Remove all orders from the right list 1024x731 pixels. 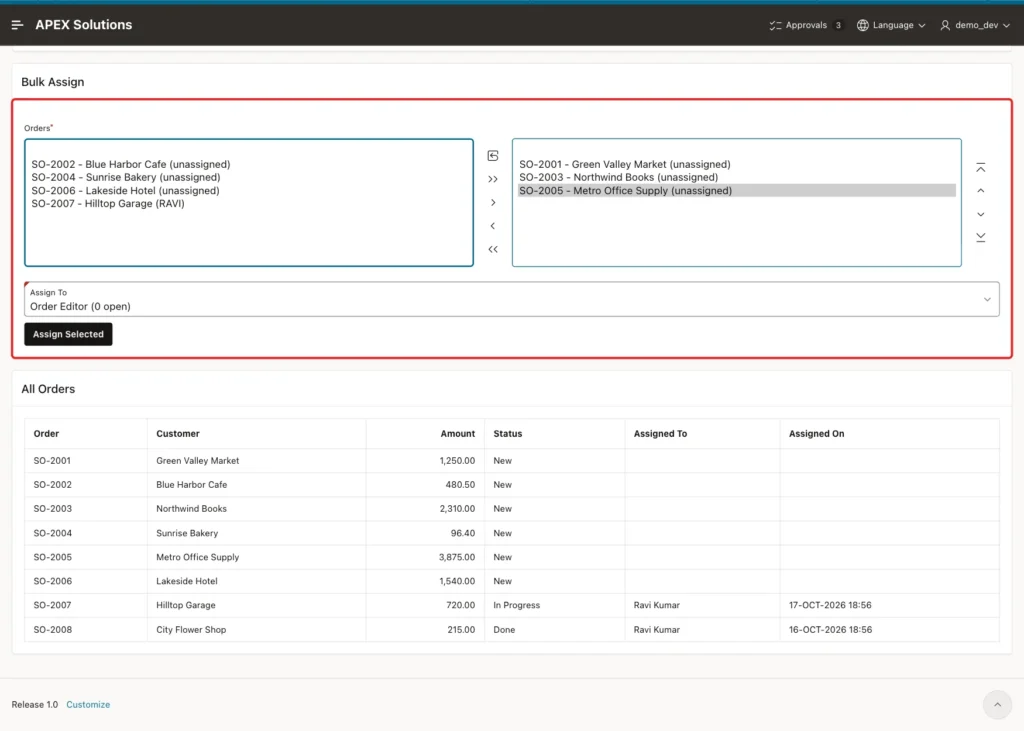(x=493, y=250)
